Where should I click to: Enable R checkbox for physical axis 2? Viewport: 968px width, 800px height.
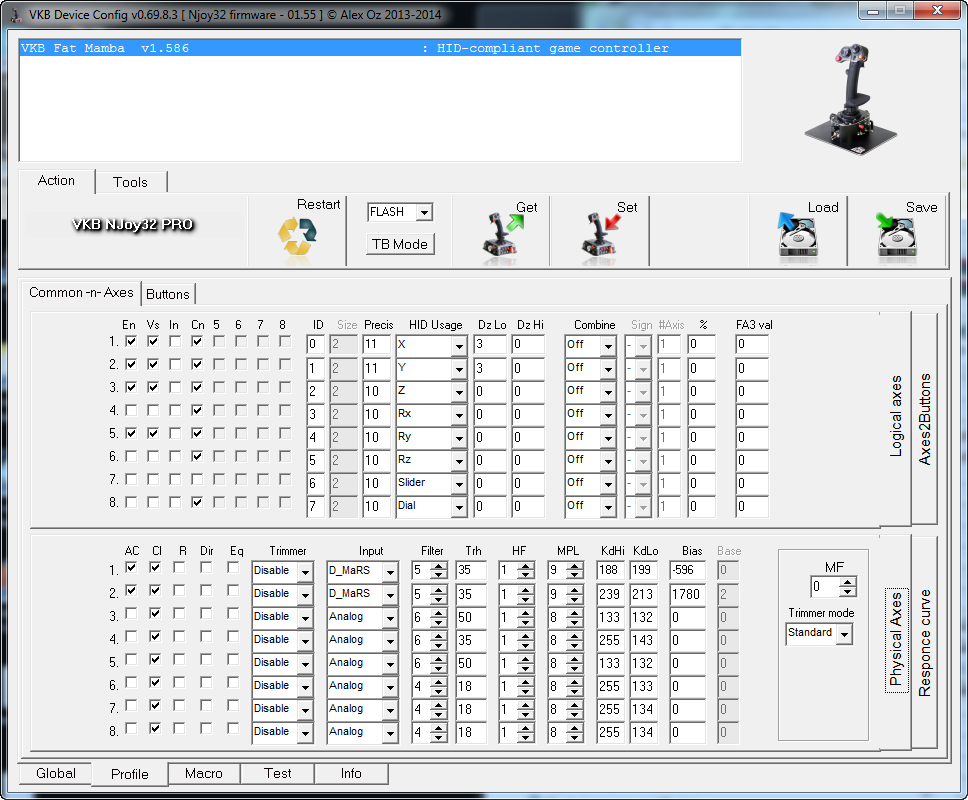point(179,590)
